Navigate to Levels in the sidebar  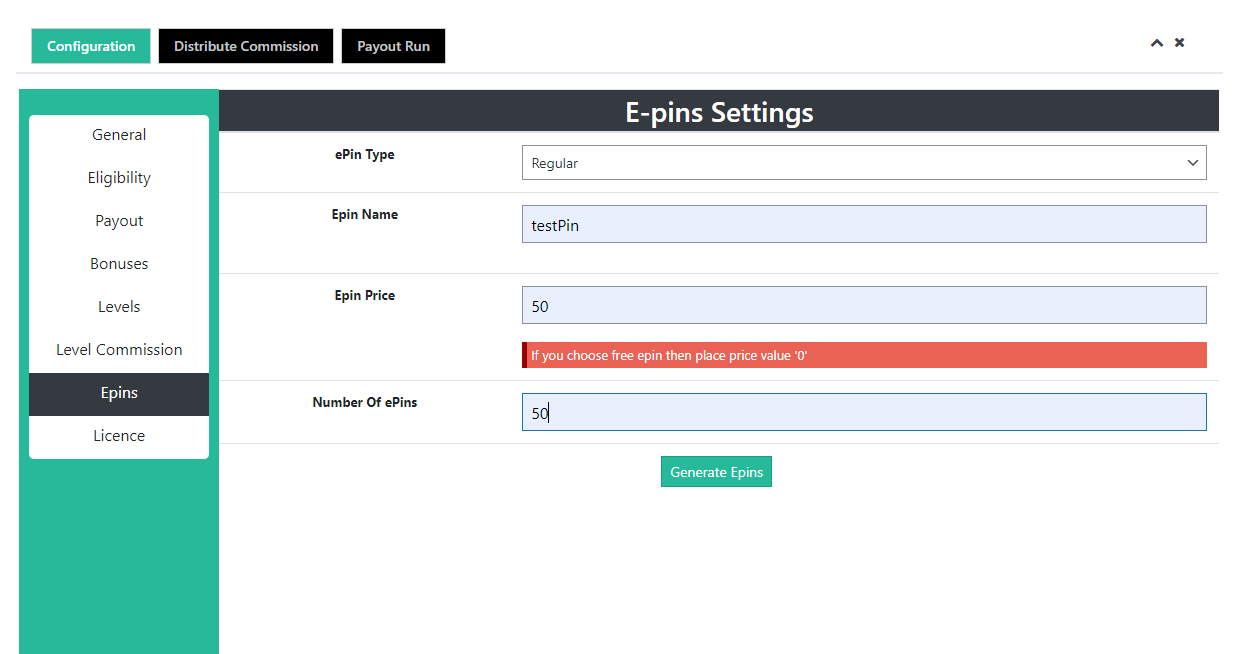(x=119, y=307)
